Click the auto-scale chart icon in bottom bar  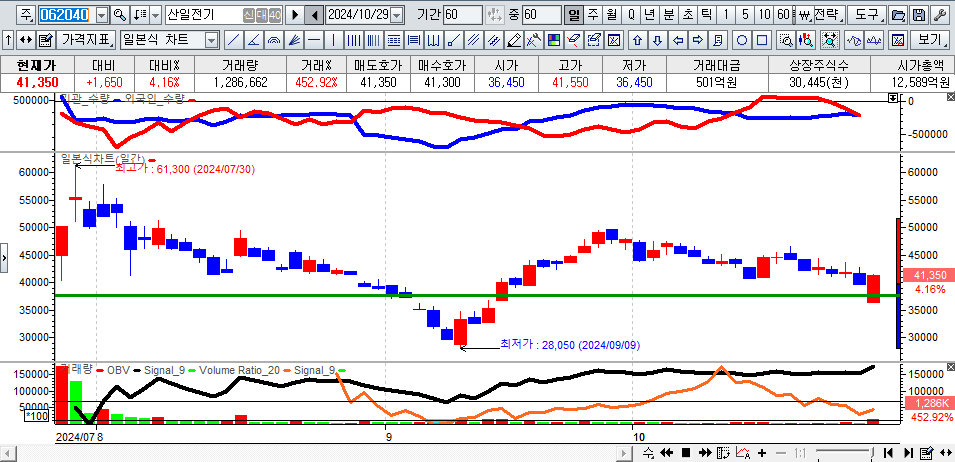pos(744,453)
